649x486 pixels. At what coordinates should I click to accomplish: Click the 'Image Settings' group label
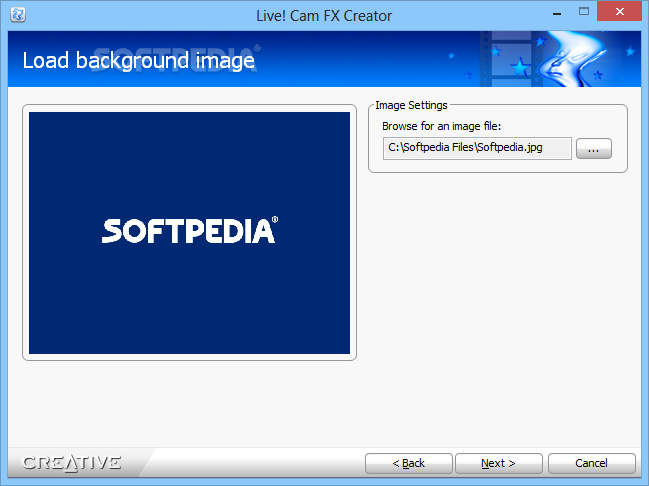tap(411, 105)
